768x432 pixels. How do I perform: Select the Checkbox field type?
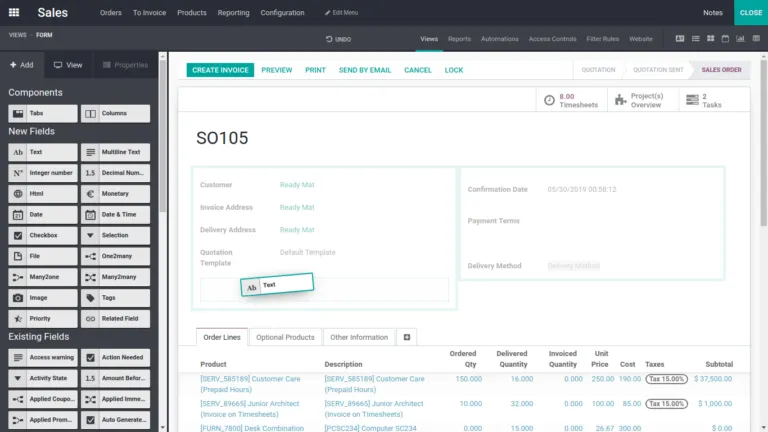coord(43,235)
